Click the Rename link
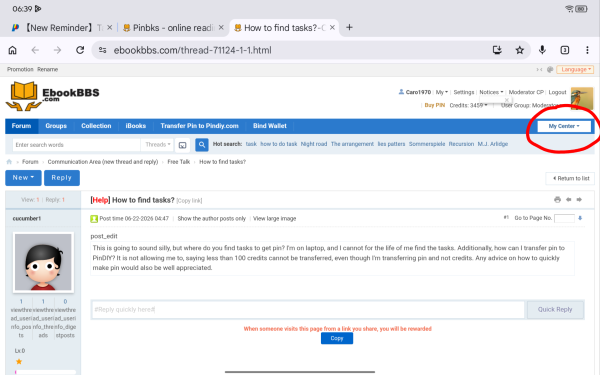This screenshot has width=600, height=375. tap(47, 69)
